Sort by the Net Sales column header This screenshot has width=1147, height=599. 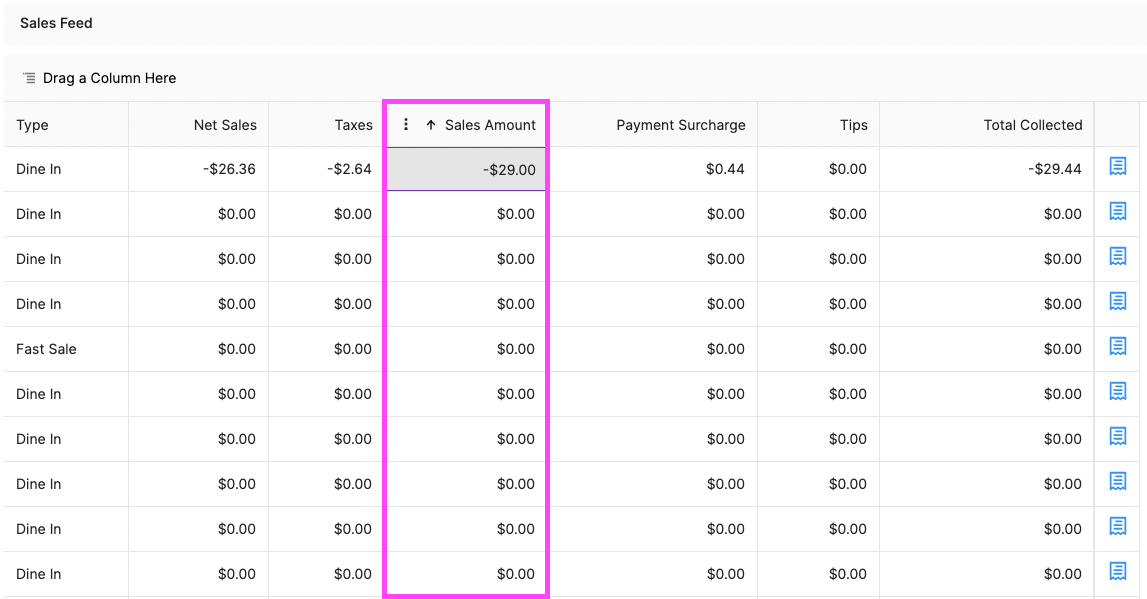point(225,125)
